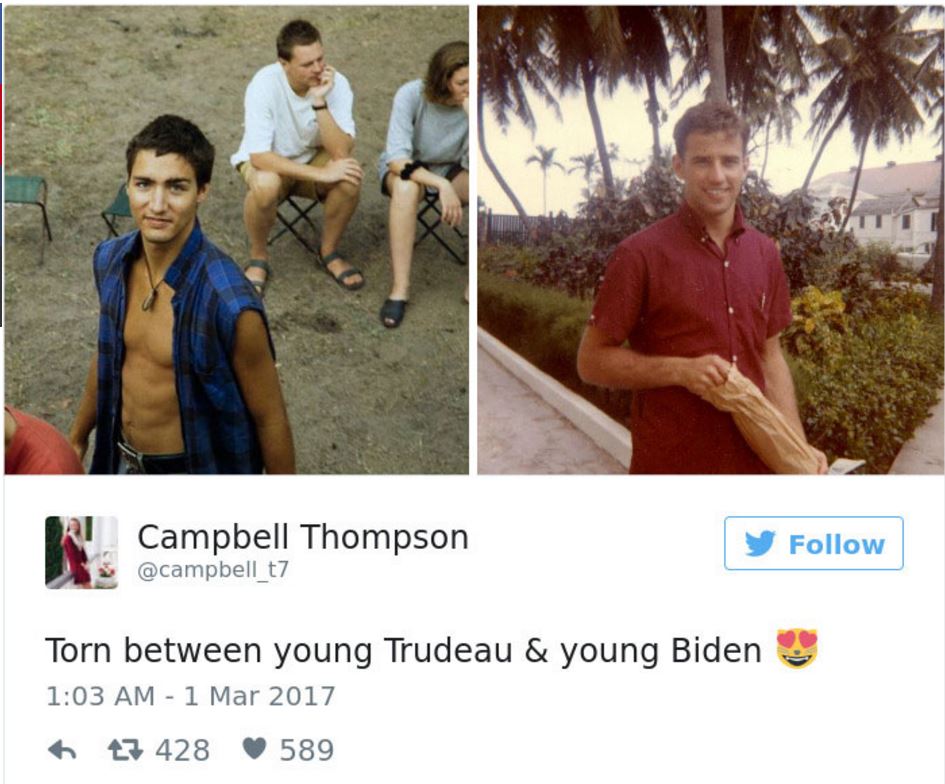Open the right photo with red shirt
Viewport: 945px width, 784px height.
[x=711, y=240]
